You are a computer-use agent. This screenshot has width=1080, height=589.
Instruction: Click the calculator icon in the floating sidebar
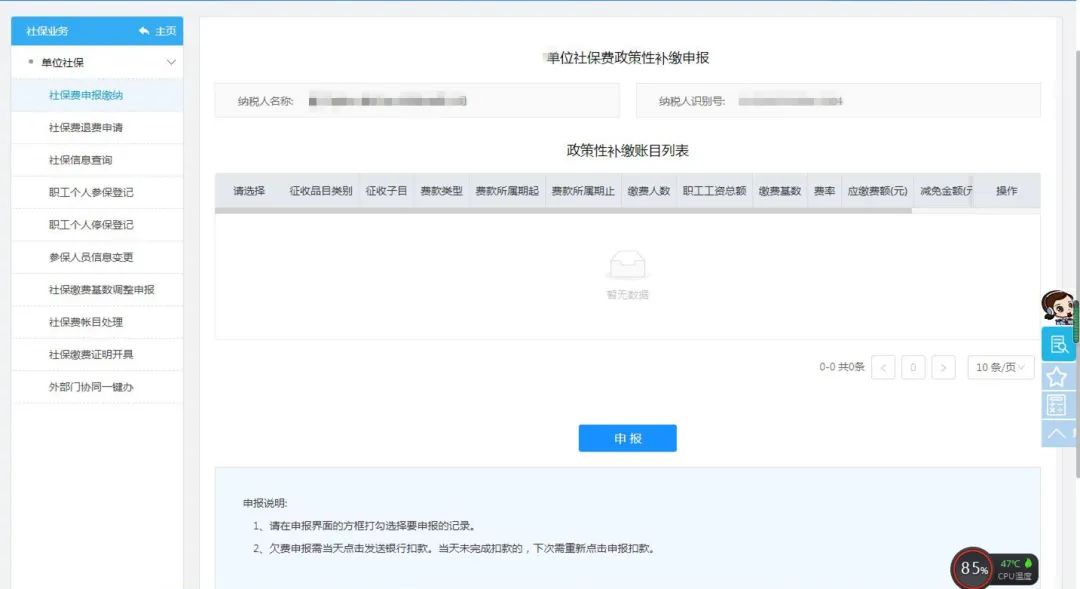click(1057, 404)
